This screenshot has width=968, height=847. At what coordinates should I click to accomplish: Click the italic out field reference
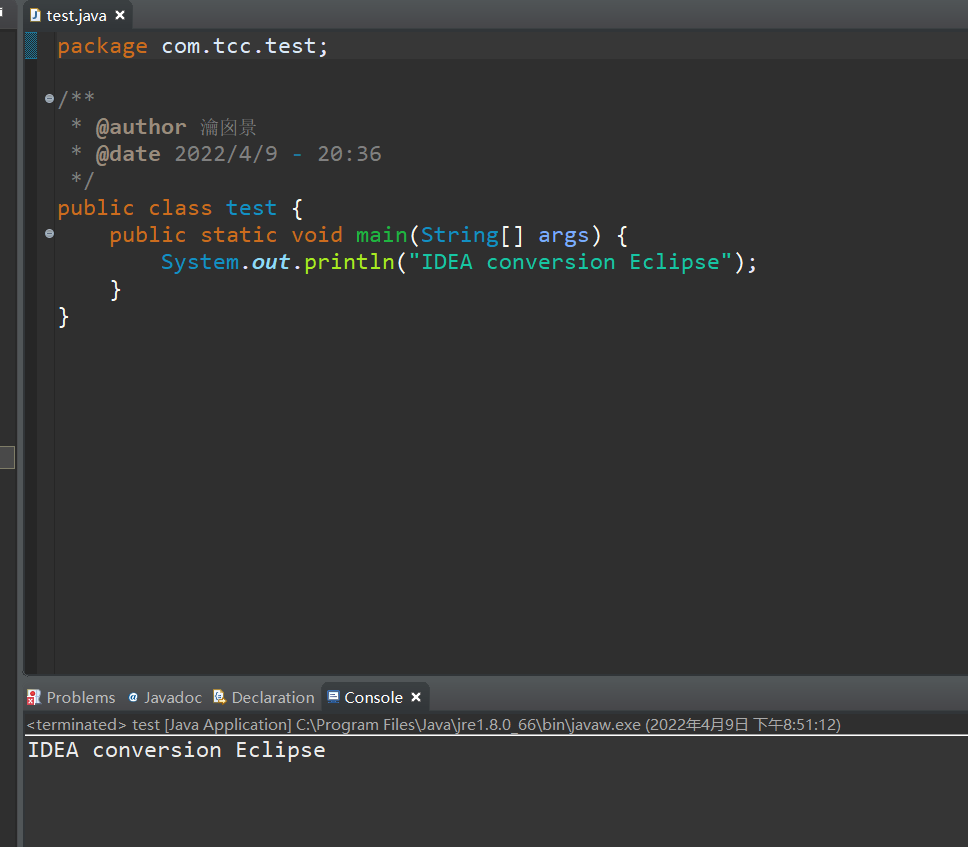tap(271, 262)
